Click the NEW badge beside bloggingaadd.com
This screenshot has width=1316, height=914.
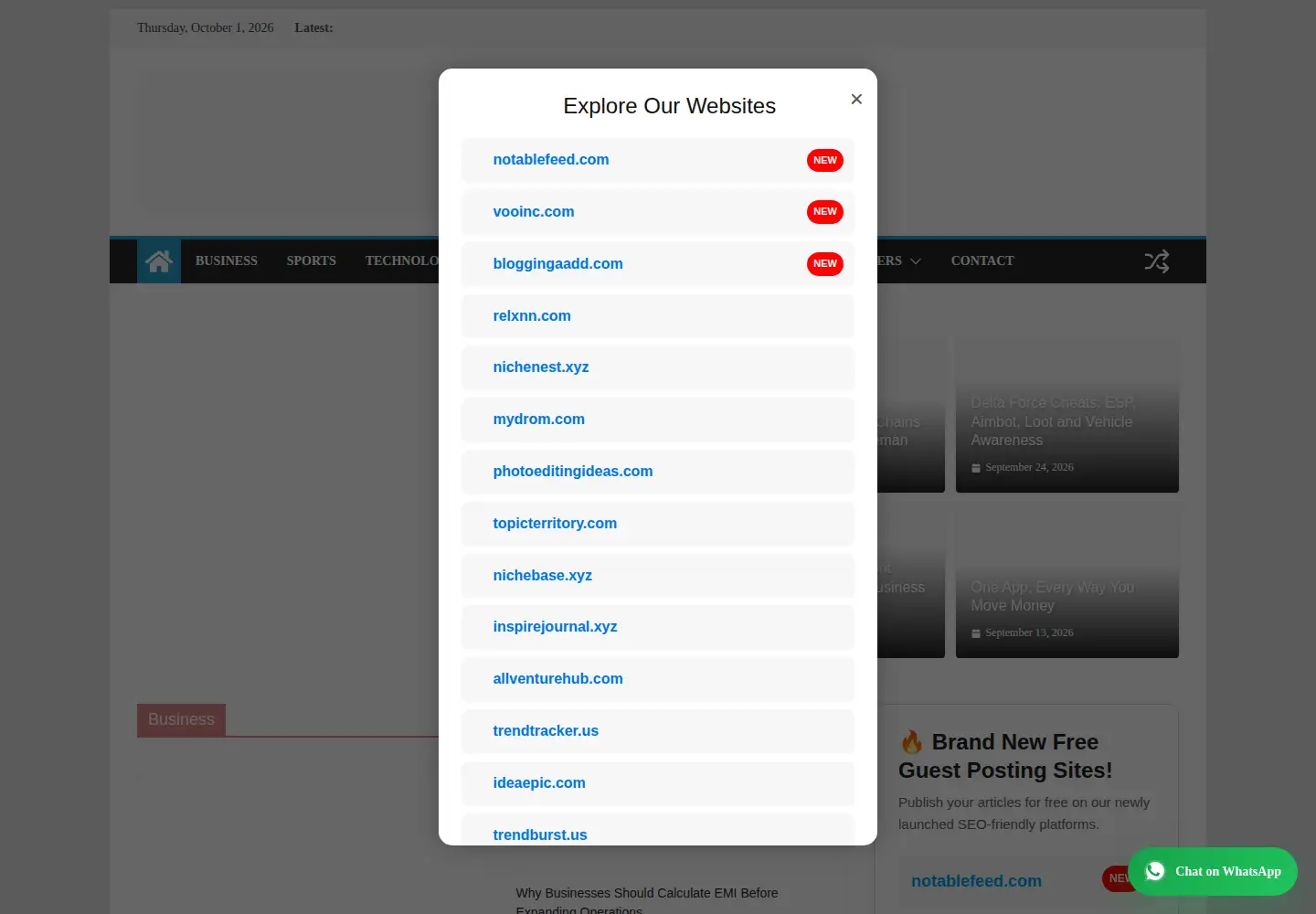coord(825,264)
